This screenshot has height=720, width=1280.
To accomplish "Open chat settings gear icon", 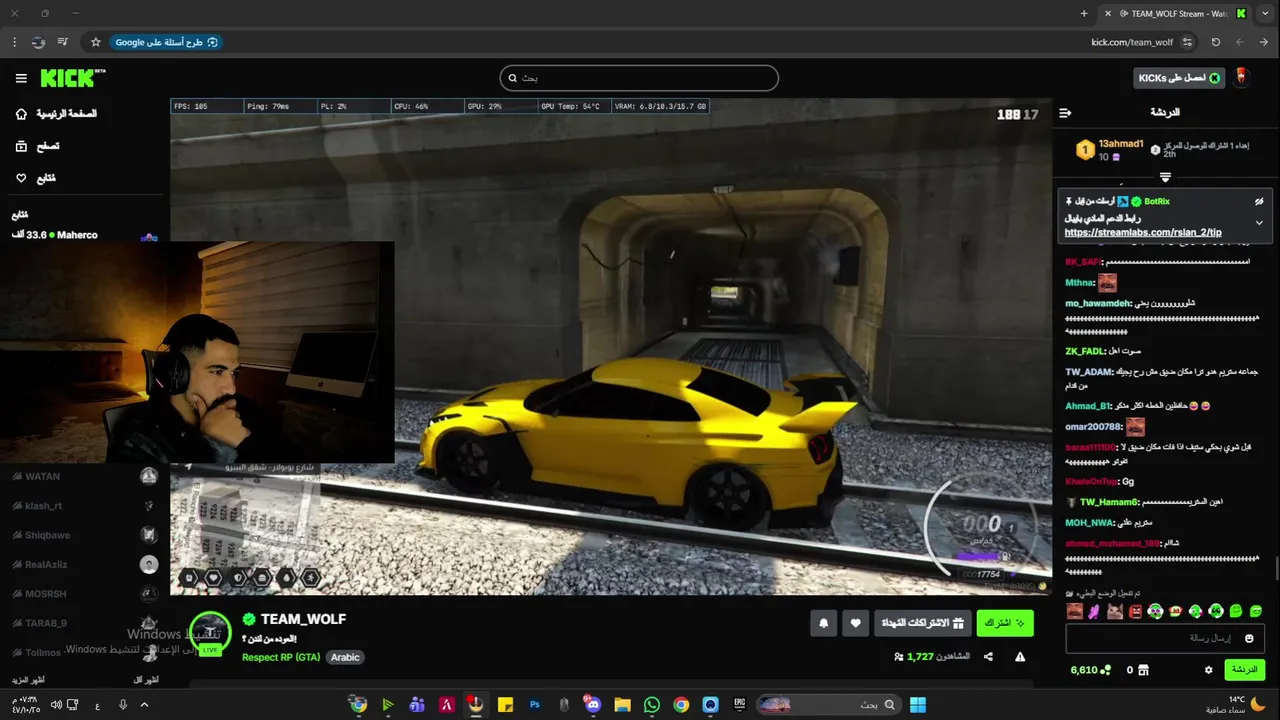I will pos(1209,670).
